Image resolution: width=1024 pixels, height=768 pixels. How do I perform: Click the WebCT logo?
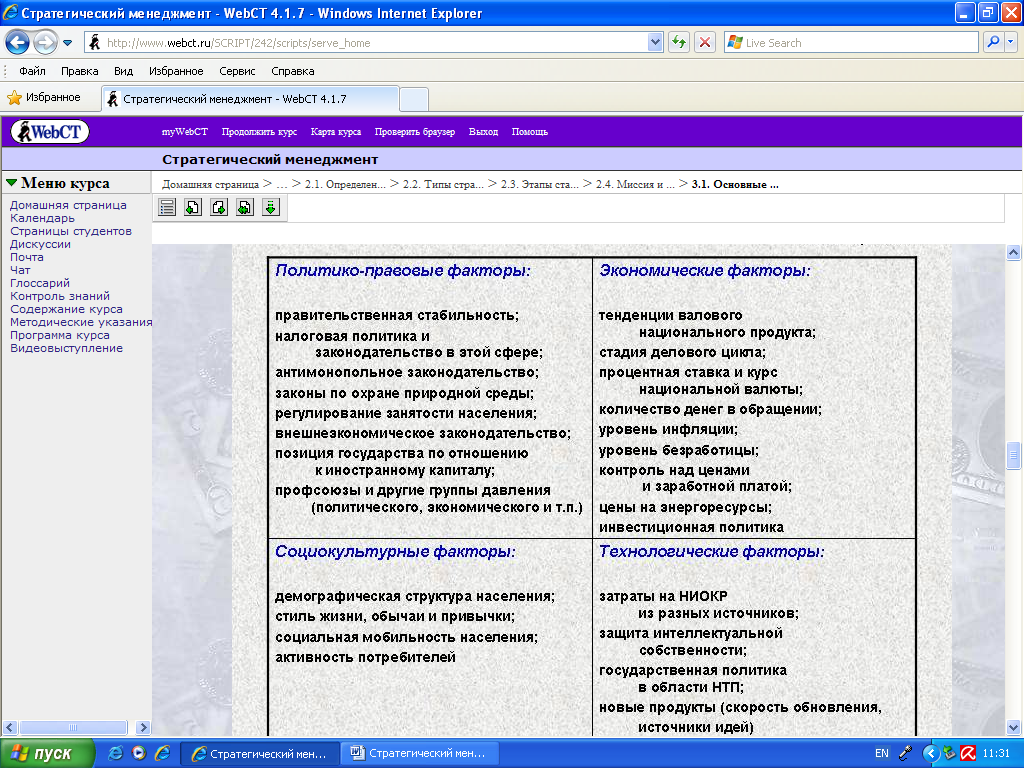tap(50, 132)
